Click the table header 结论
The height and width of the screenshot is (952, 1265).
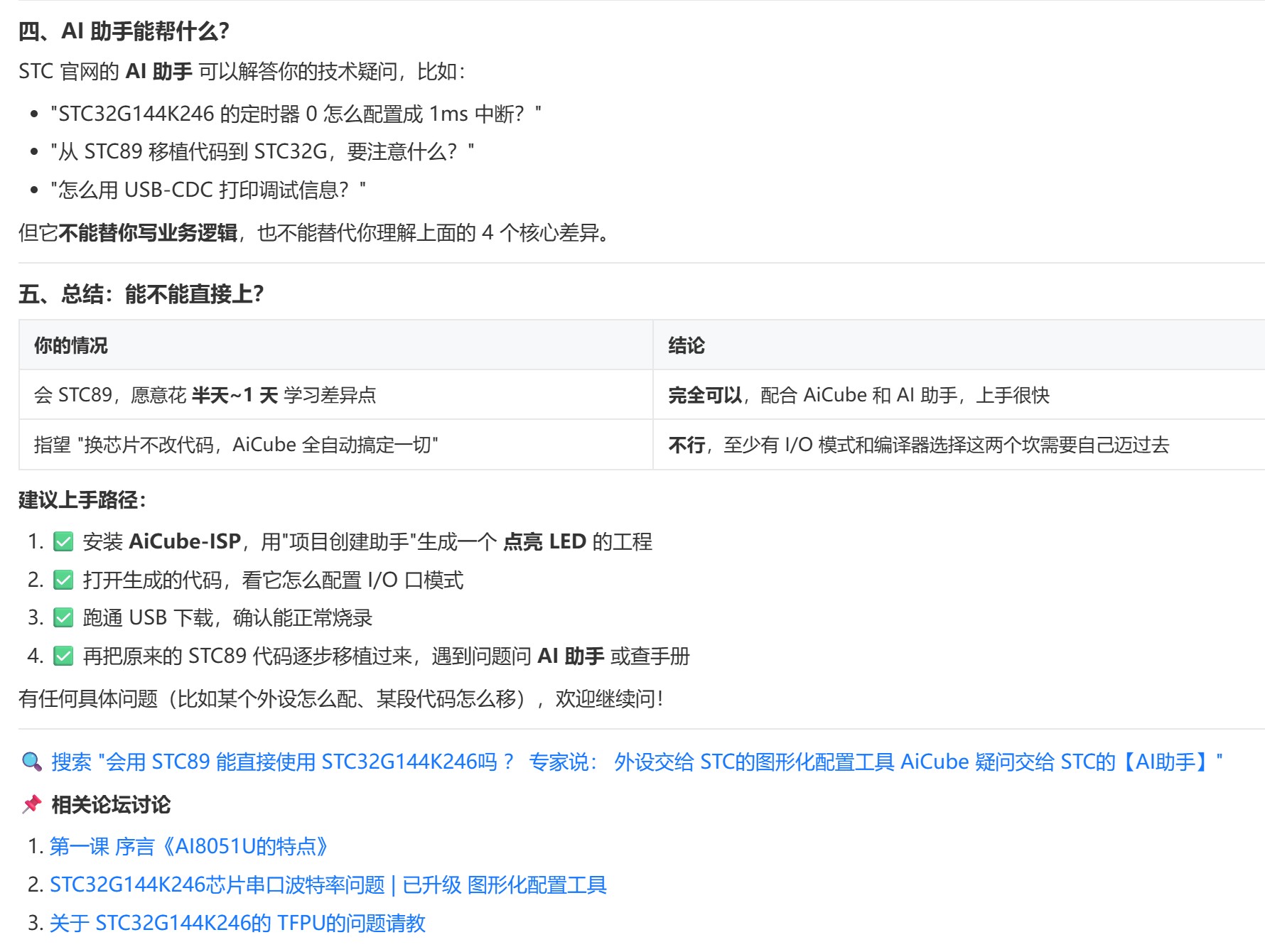point(959,345)
